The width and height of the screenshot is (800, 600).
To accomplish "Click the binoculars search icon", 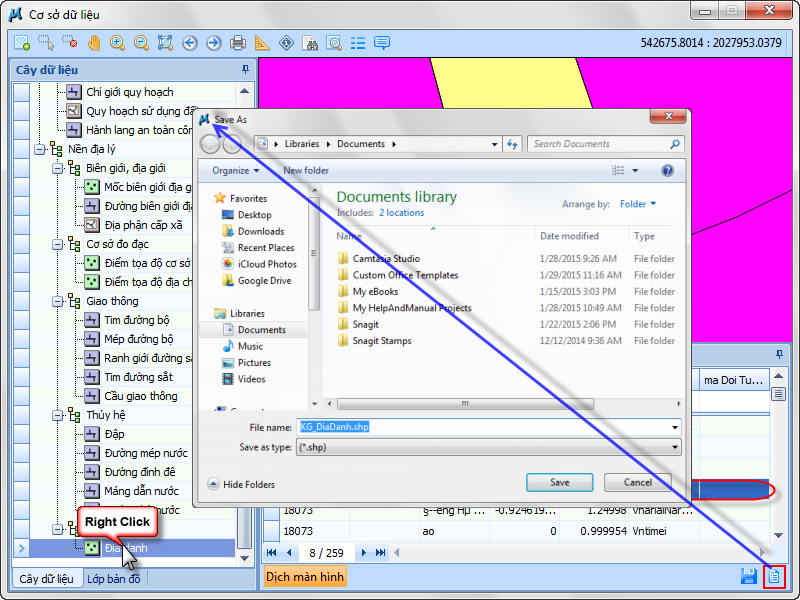I will click(310, 43).
